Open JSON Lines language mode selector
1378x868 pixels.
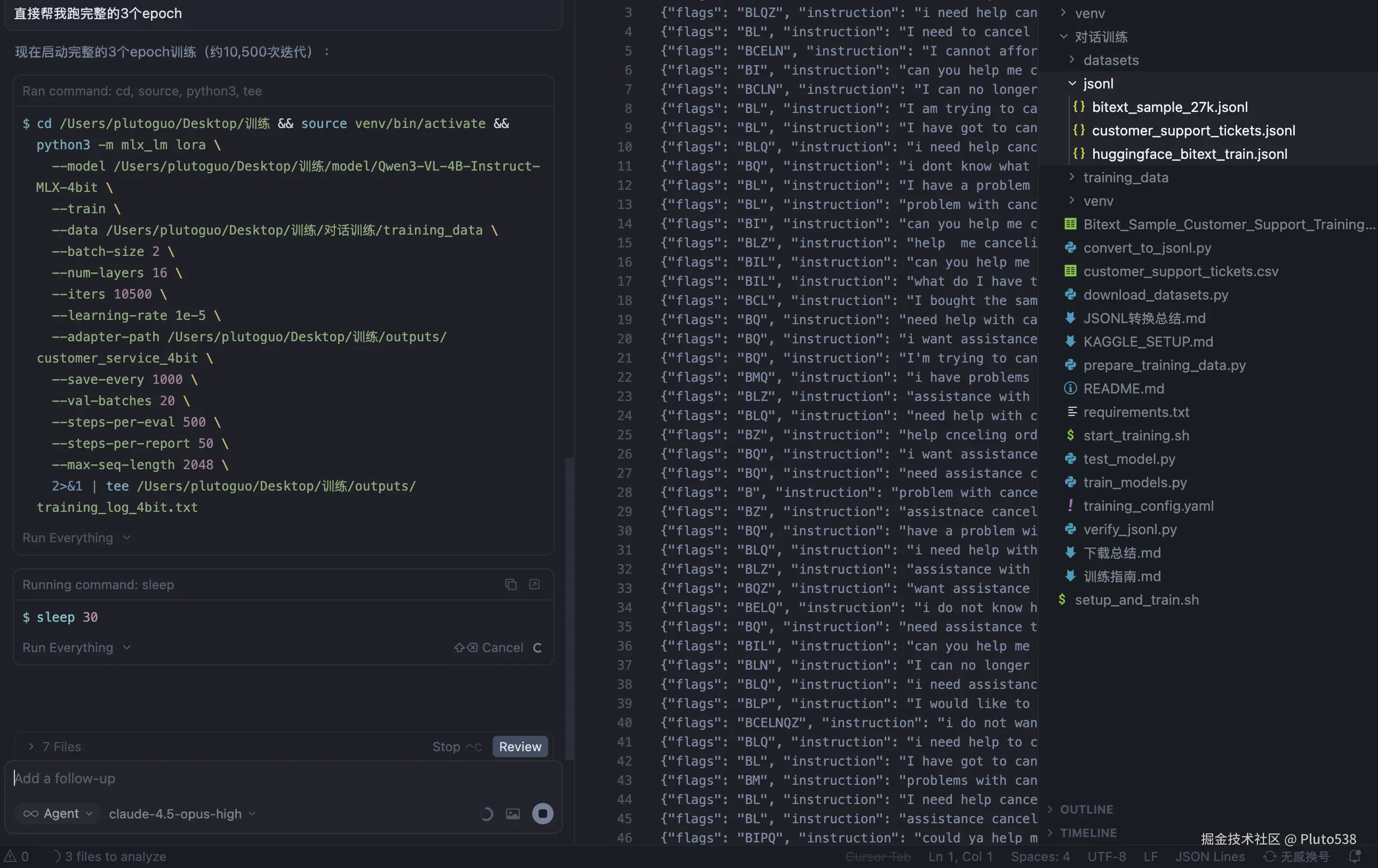[x=1210, y=856]
